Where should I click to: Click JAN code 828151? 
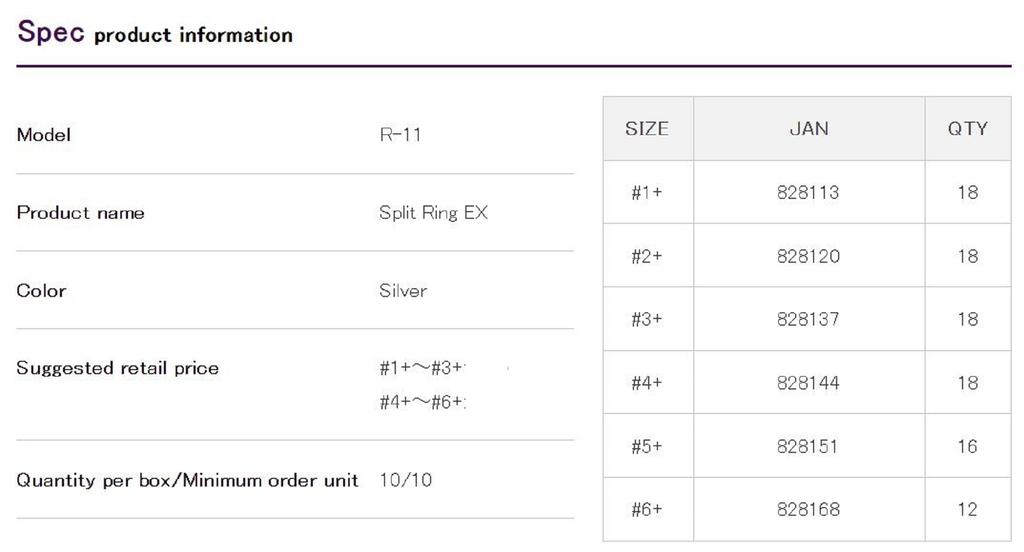(x=808, y=447)
